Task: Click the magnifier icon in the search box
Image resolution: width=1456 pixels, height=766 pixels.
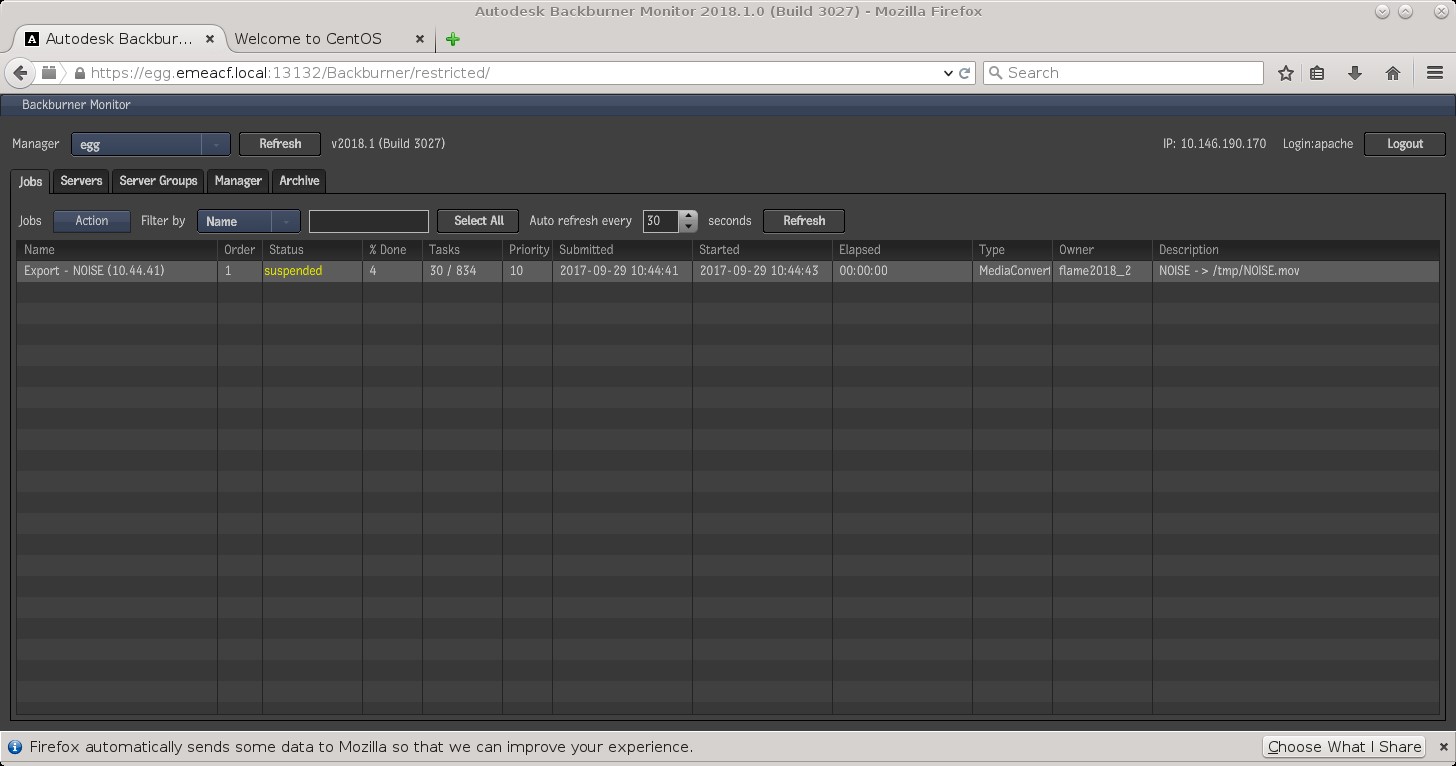Action: click(995, 73)
